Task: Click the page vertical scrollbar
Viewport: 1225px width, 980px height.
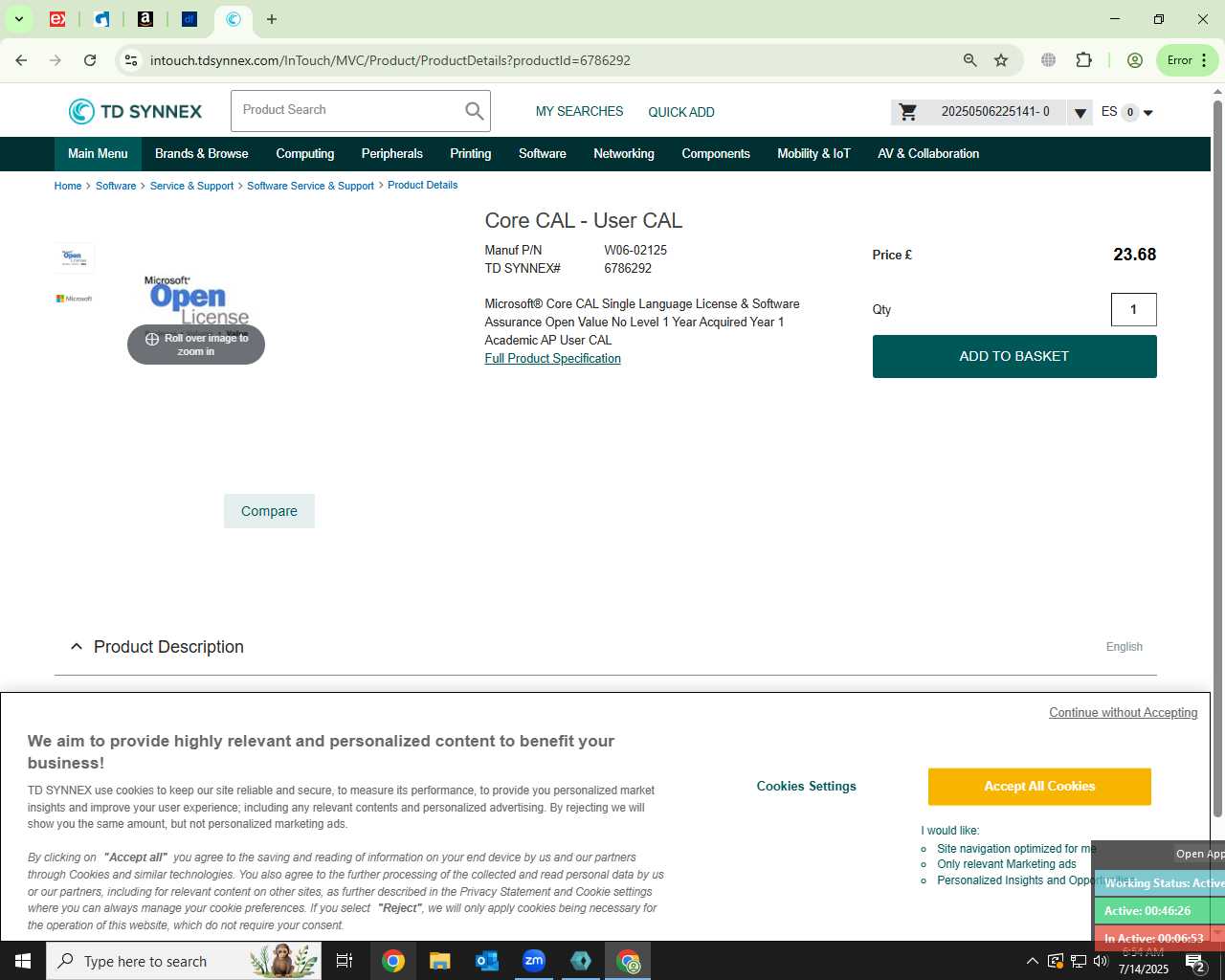Action: point(1217,459)
